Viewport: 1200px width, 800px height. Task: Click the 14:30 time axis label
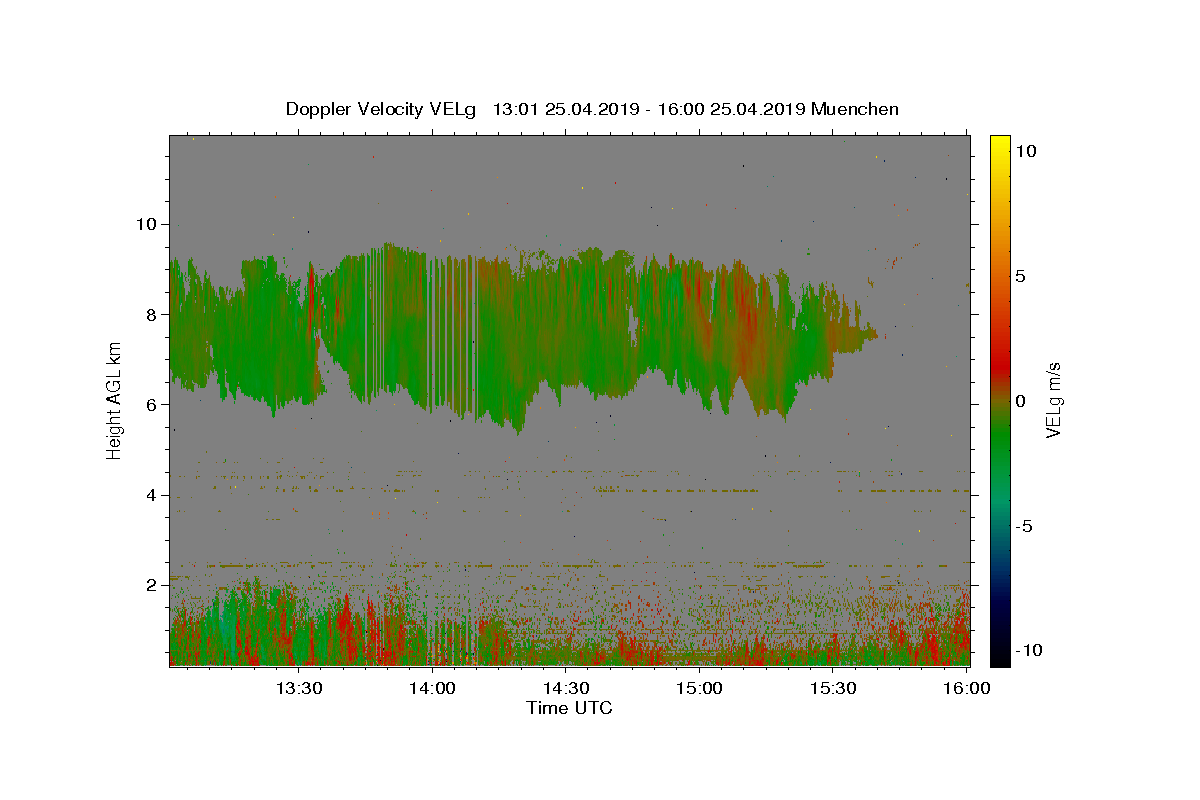566,688
